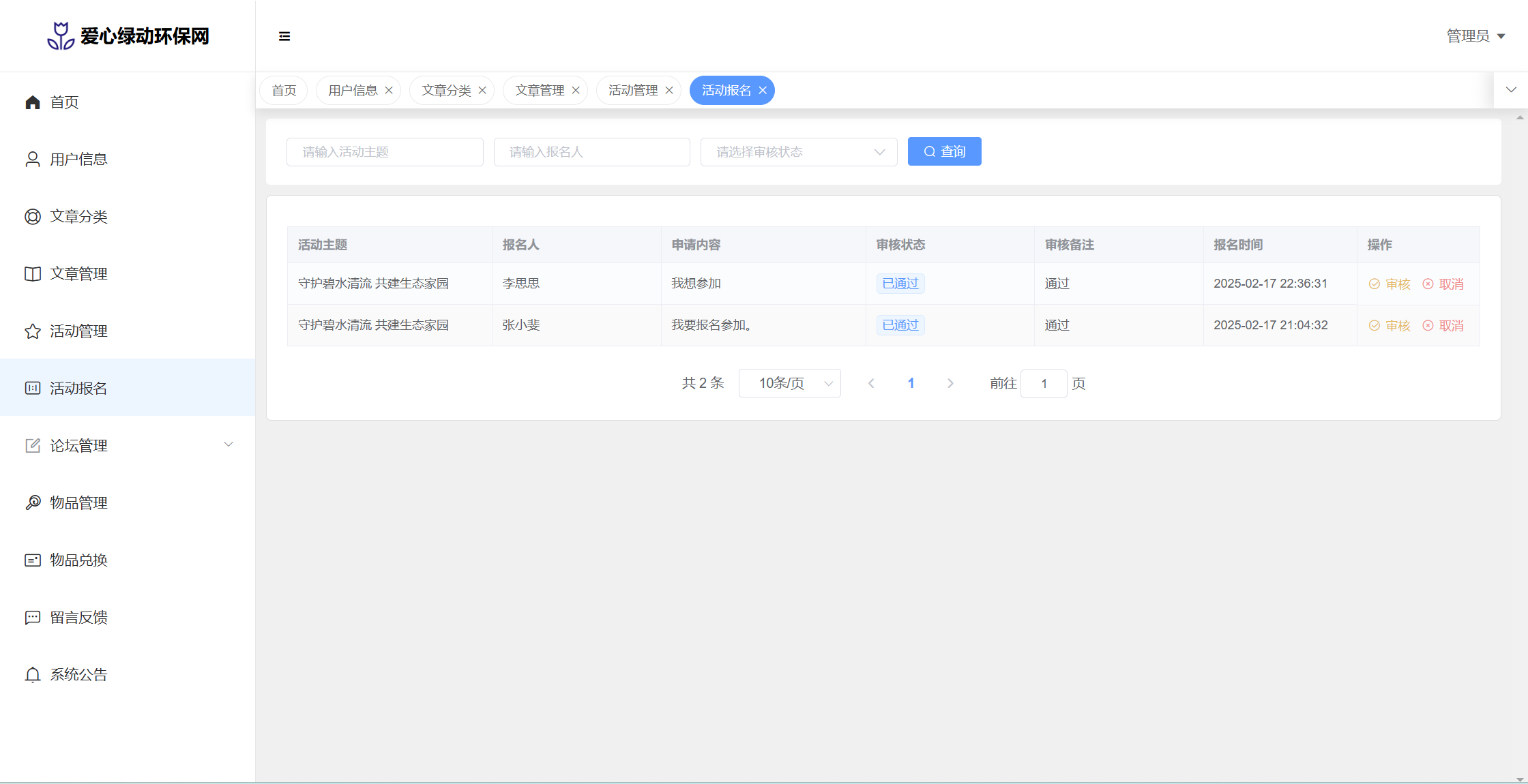This screenshot has width=1528, height=784.
Task: Close the 活动报名 active tab
Action: [763, 91]
